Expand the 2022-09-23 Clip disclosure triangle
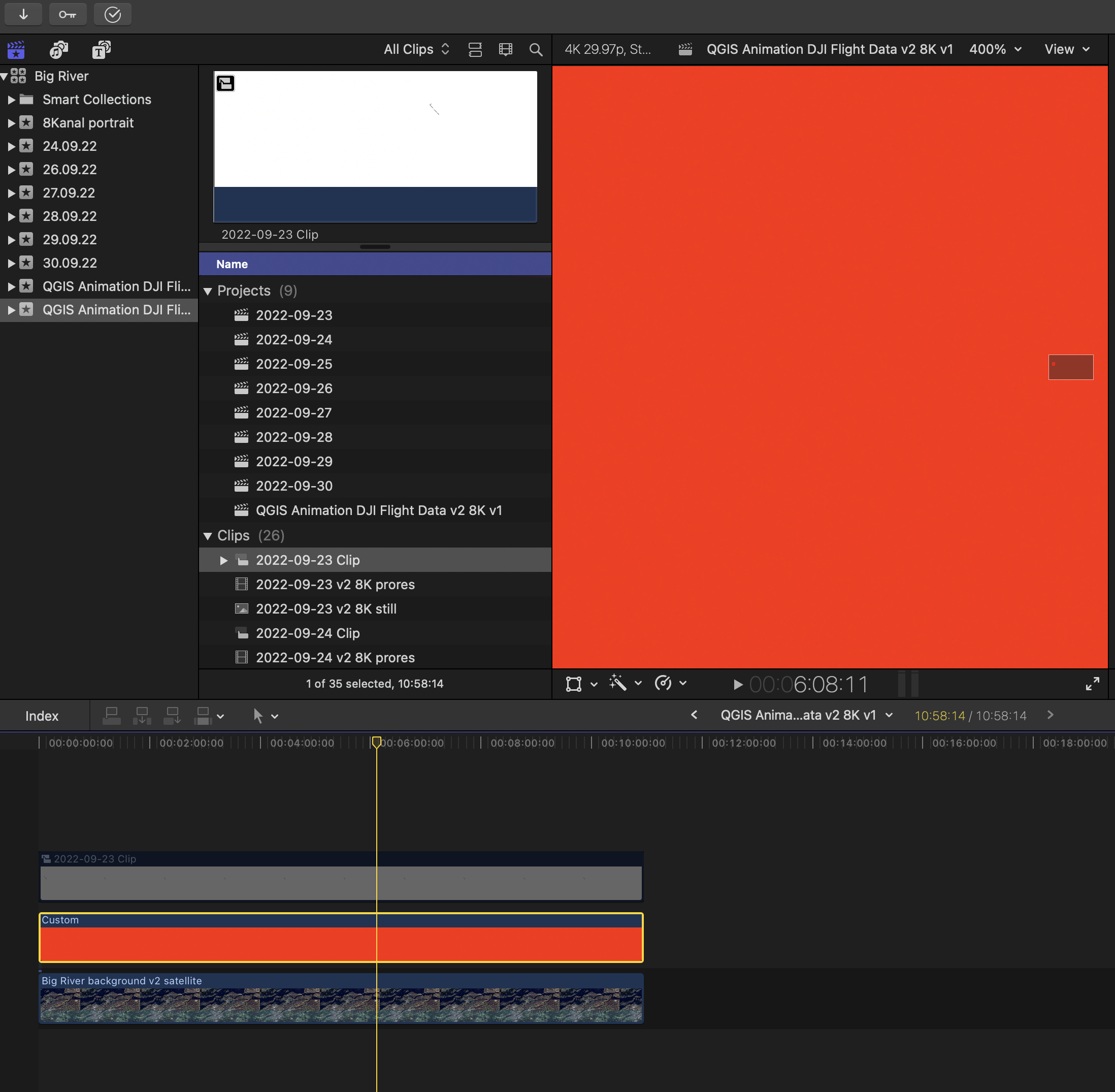Image resolution: width=1115 pixels, height=1092 pixels. click(223, 560)
